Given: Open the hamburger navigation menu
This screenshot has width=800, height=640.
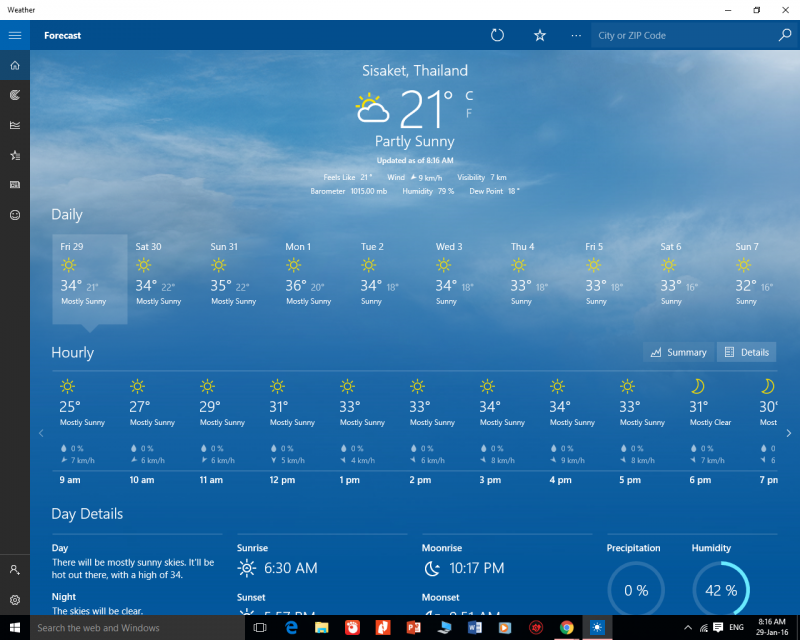Looking at the screenshot, I should (15, 35).
